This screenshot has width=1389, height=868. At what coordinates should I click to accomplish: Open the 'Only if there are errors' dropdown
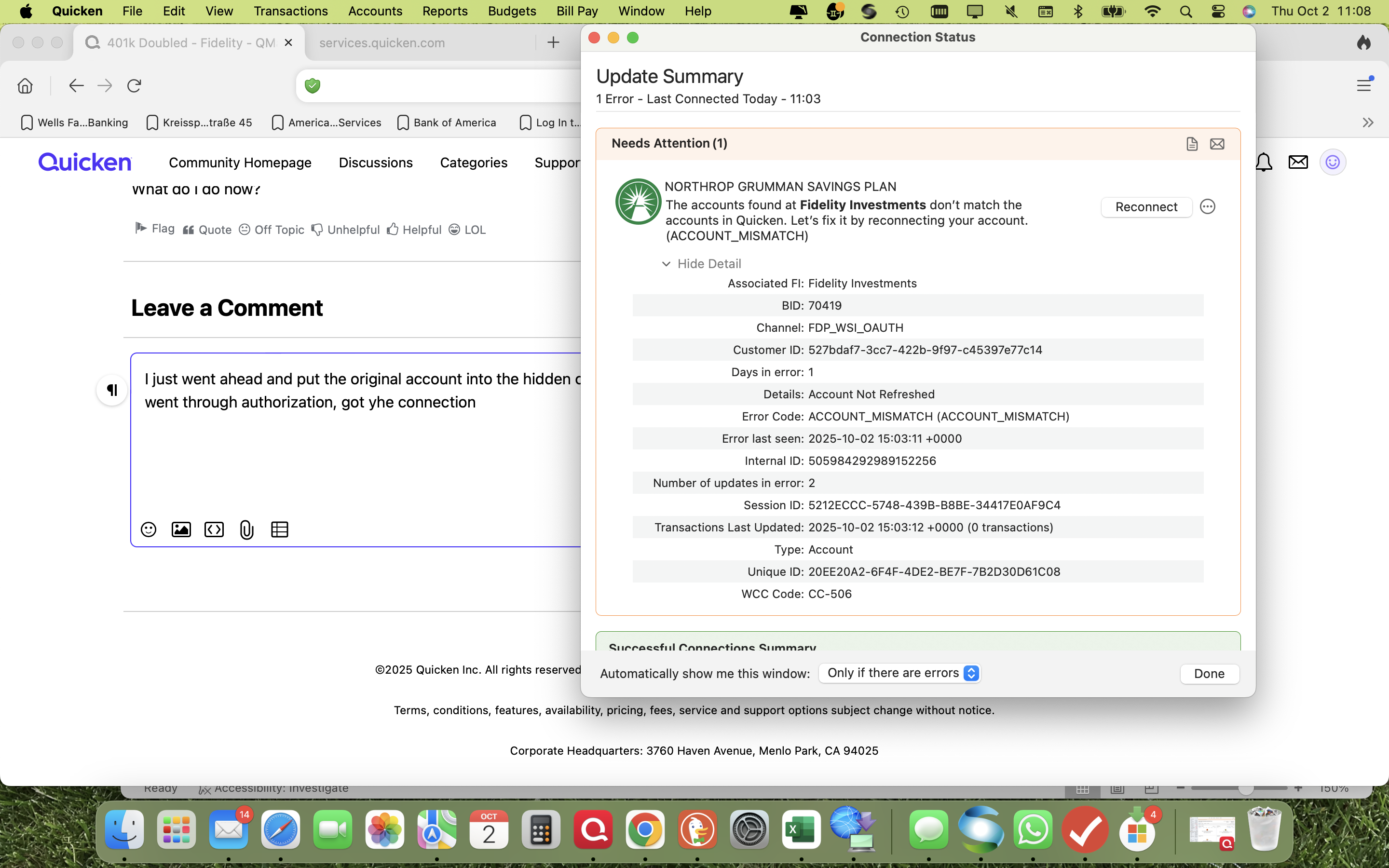[899, 673]
